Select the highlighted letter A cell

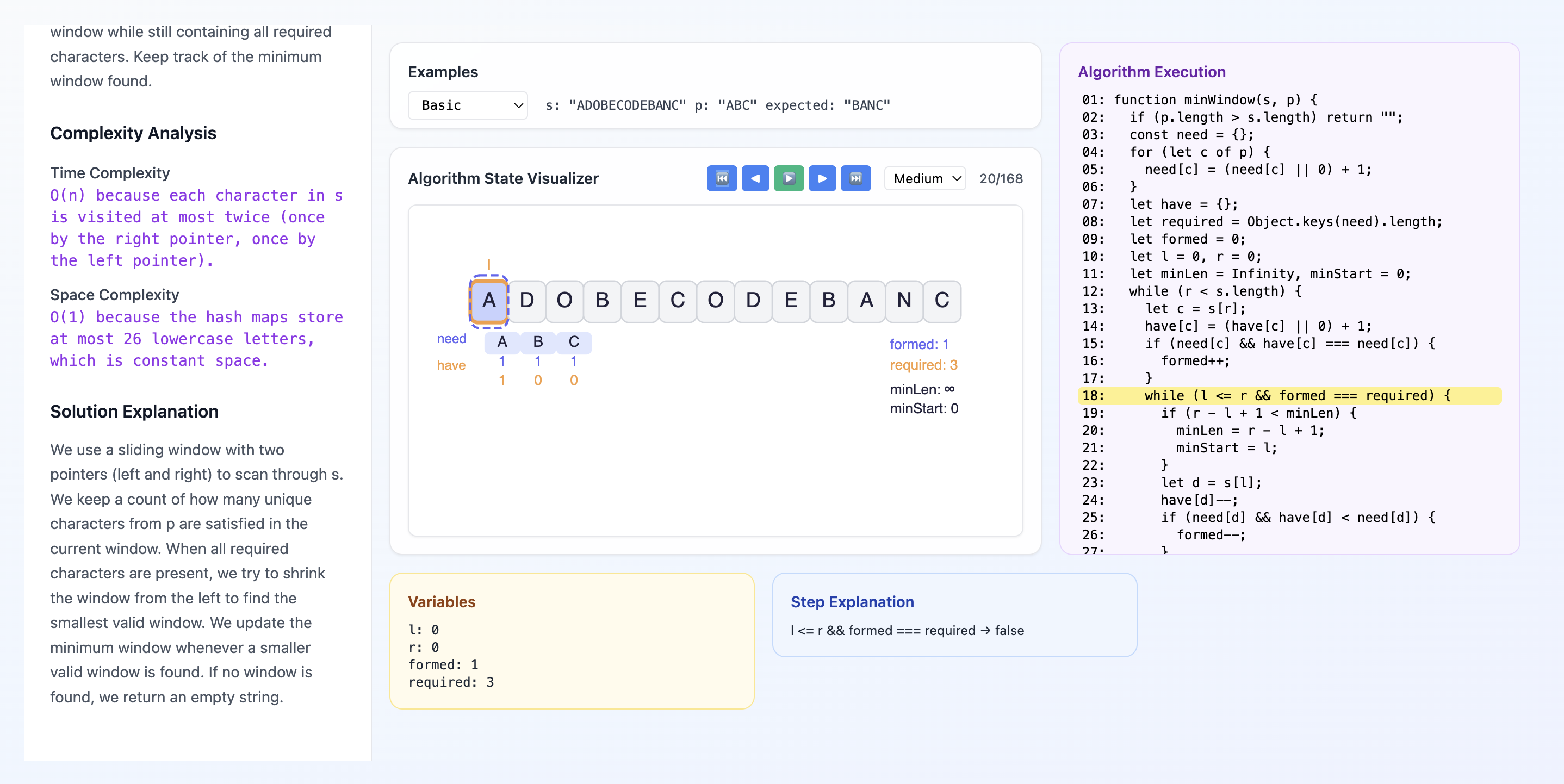[x=489, y=300]
